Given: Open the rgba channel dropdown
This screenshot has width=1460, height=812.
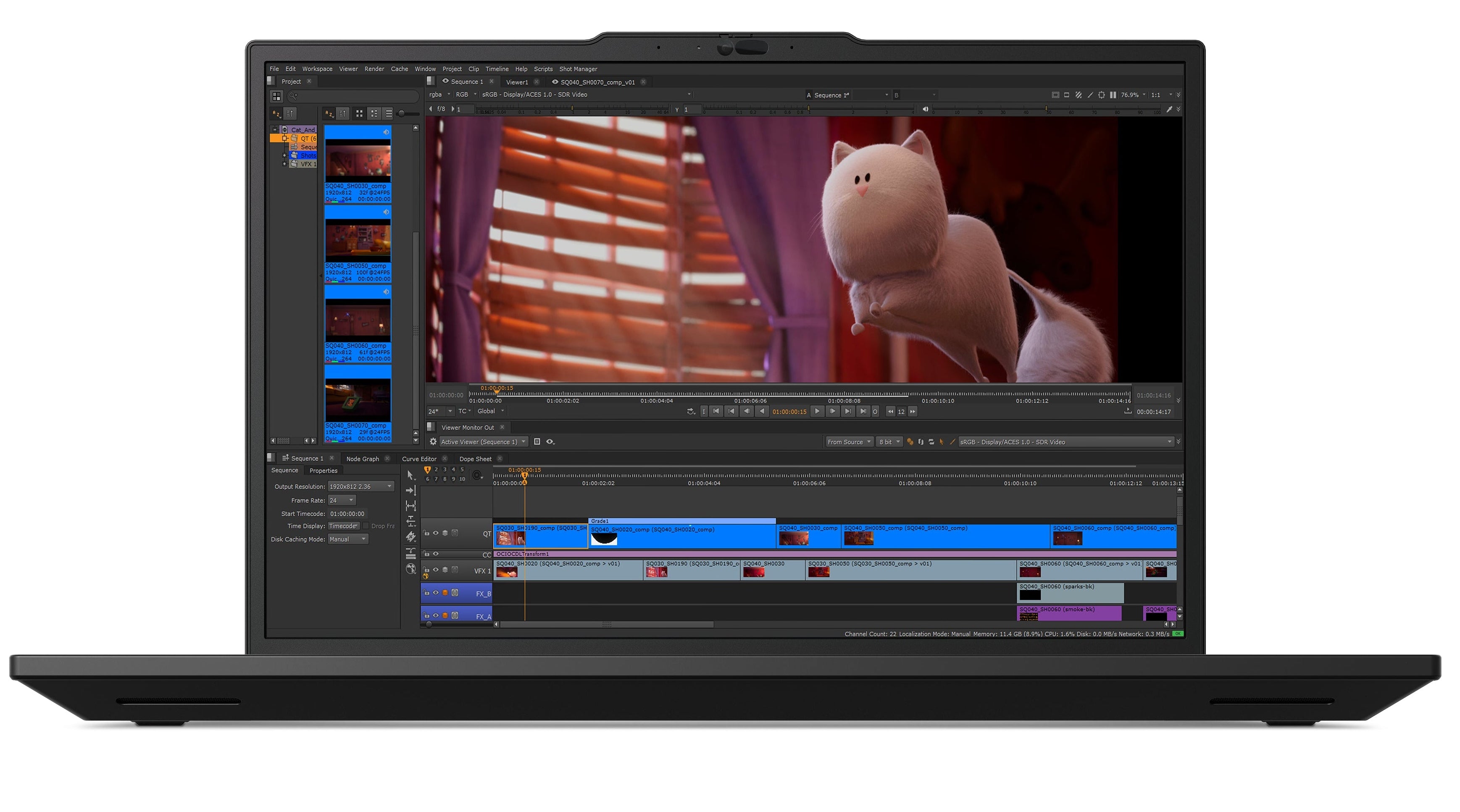Looking at the screenshot, I should (x=439, y=95).
